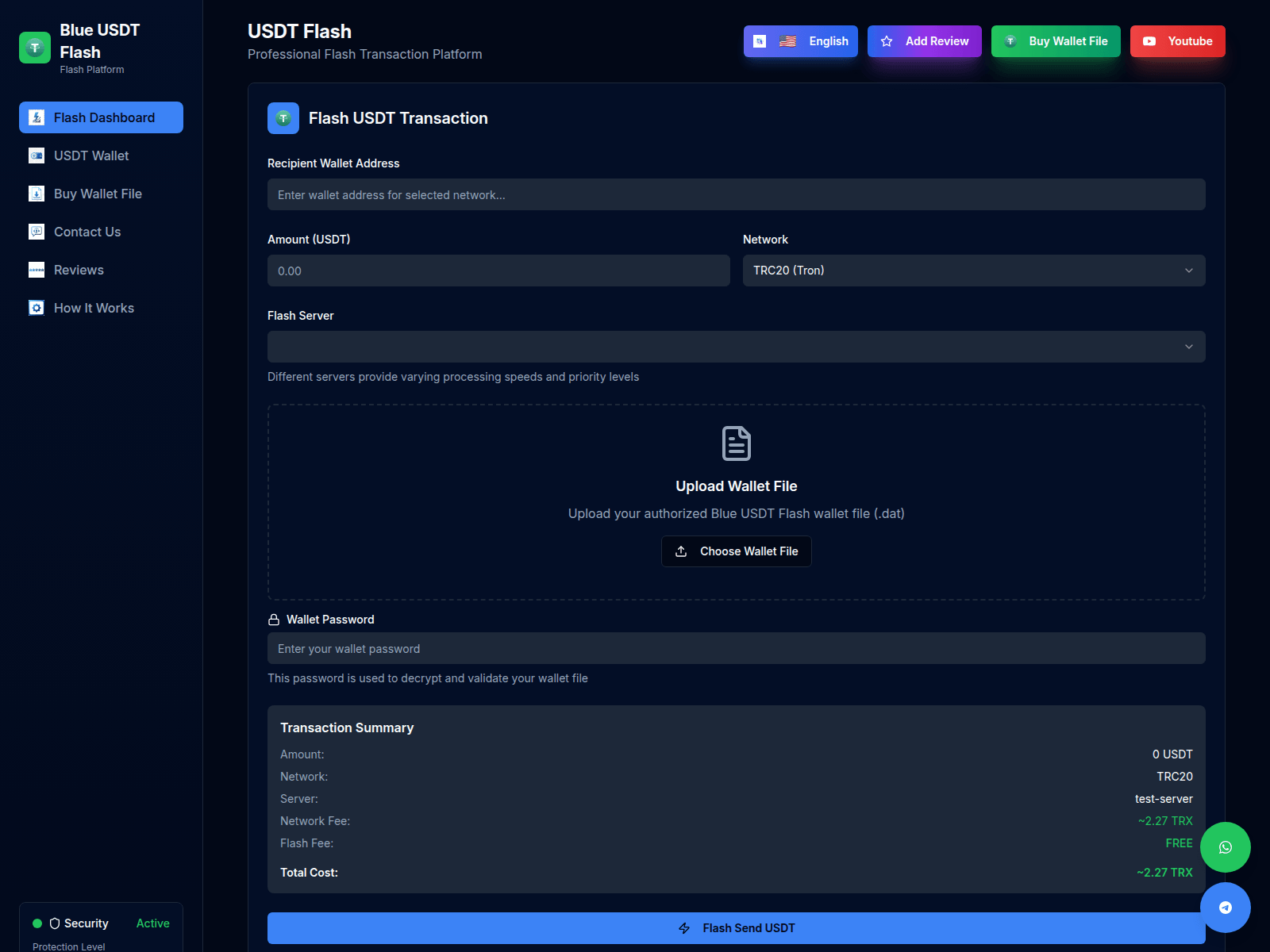Click the translate icon in language button
Viewport: 1270px width, 952px height.
[760, 41]
